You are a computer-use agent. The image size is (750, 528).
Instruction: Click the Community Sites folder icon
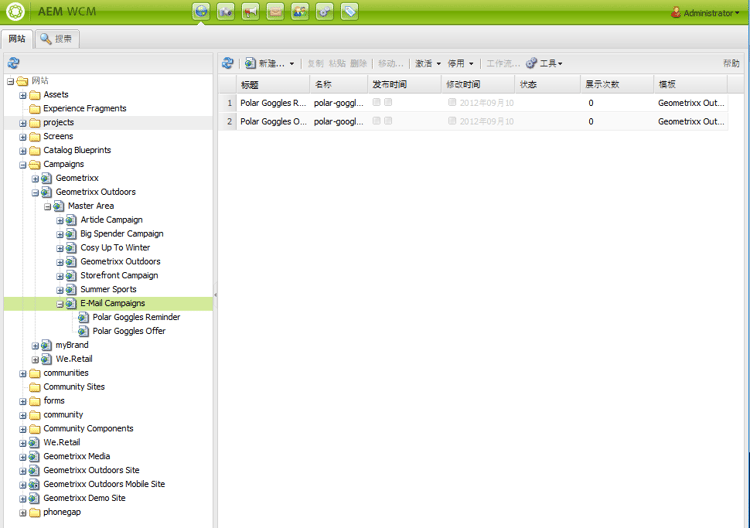[x=34, y=387]
